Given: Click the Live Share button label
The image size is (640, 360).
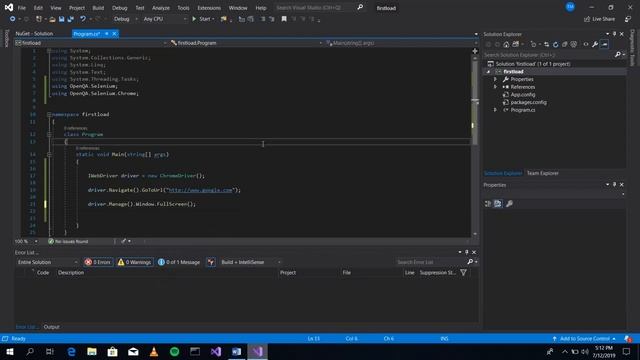Looking at the screenshot, I should tap(603, 19).
